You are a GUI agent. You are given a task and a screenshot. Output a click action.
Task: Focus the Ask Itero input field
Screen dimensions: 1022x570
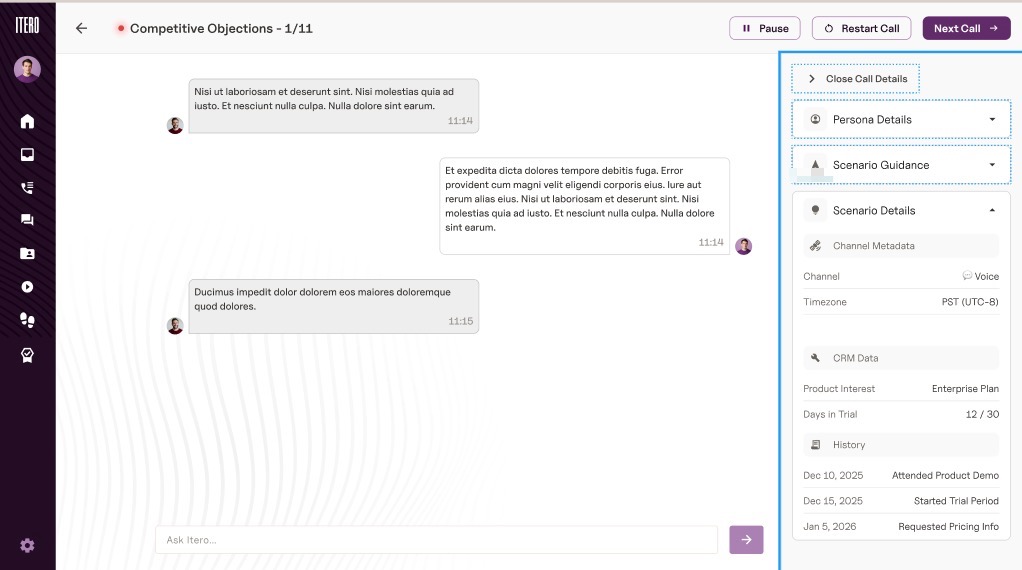coord(436,539)
